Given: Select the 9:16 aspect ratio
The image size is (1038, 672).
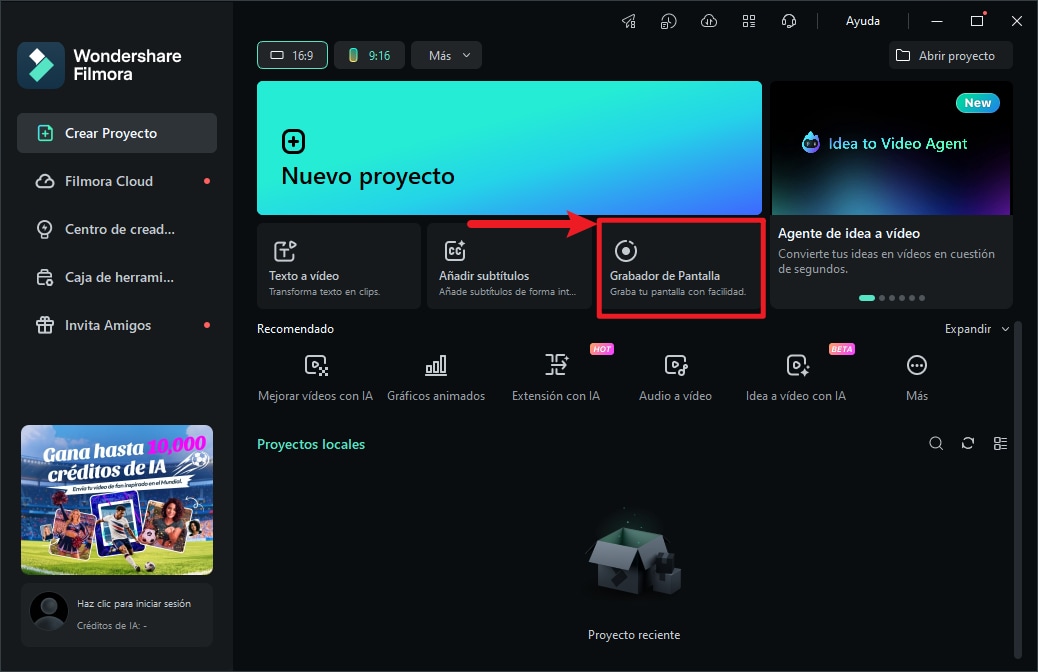Looking at the screenshot, I should tap(369, 56).
